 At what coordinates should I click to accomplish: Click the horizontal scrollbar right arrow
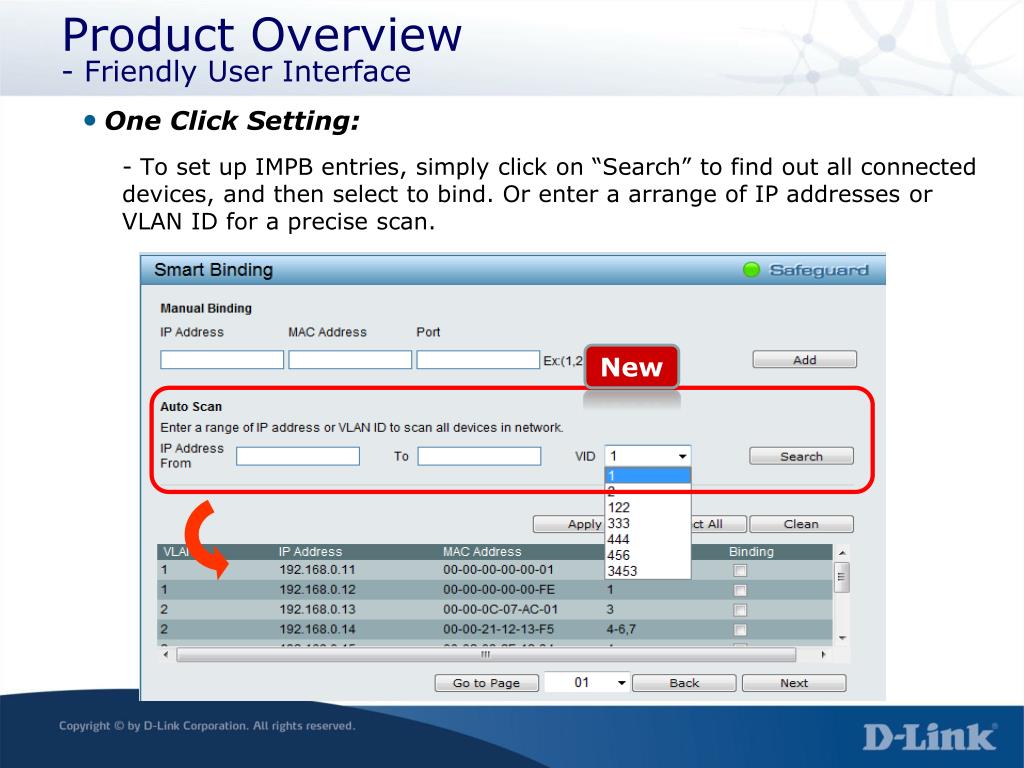tap(822, 654)
